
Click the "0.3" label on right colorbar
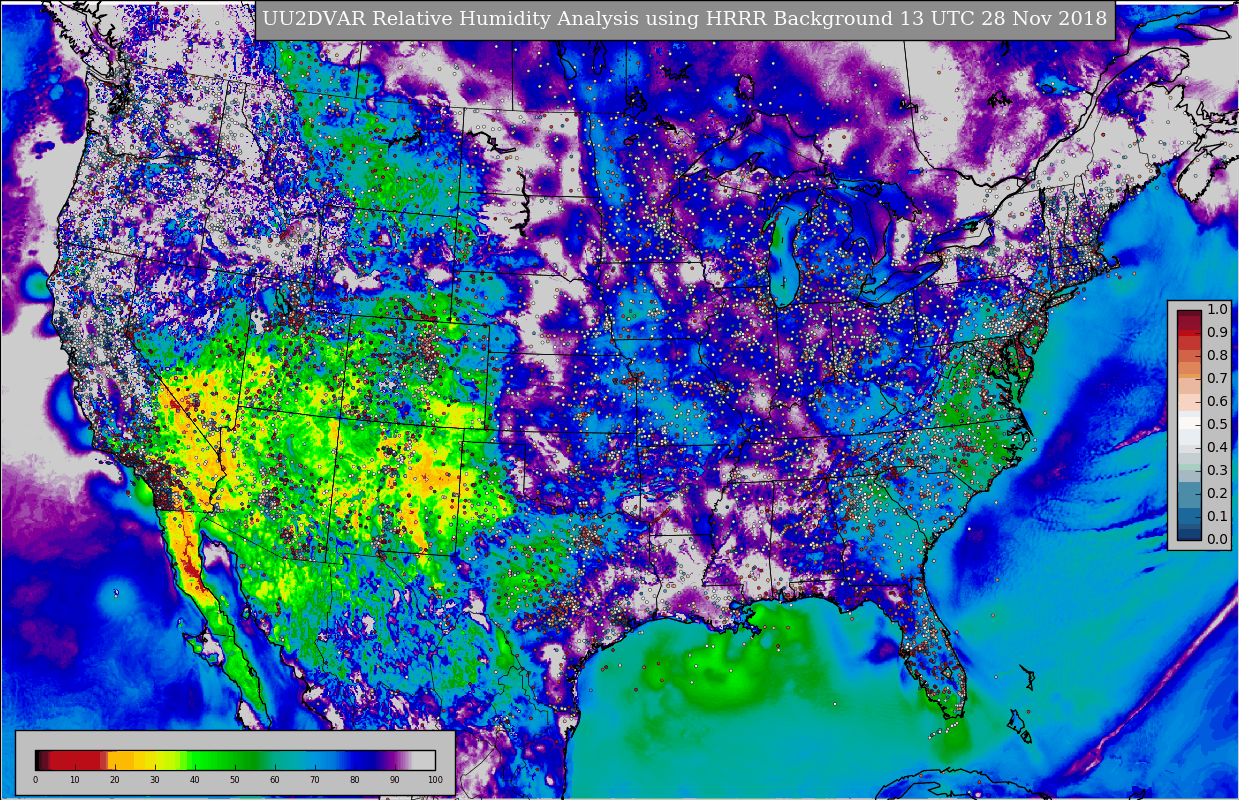point(1217,470)
